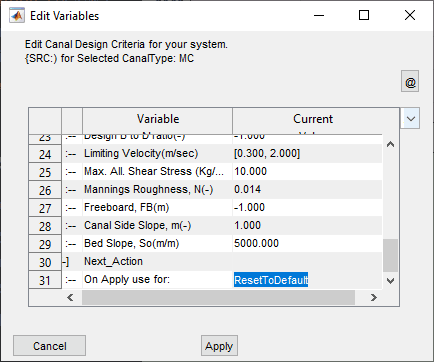The height and width of the screenshot is (362, 434).
Task: Click the Limiting Velocity(m/sec) cell
Action: point(157,153)
